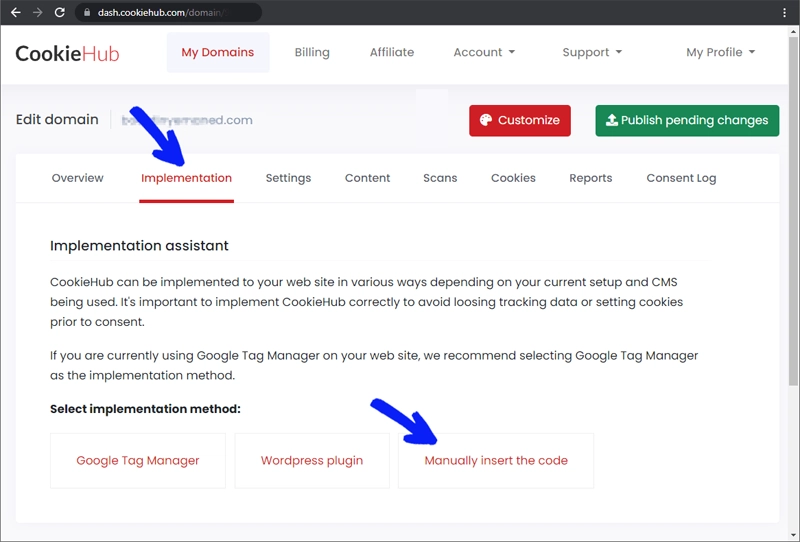Choose Manually insert the code method

[496, 461]
